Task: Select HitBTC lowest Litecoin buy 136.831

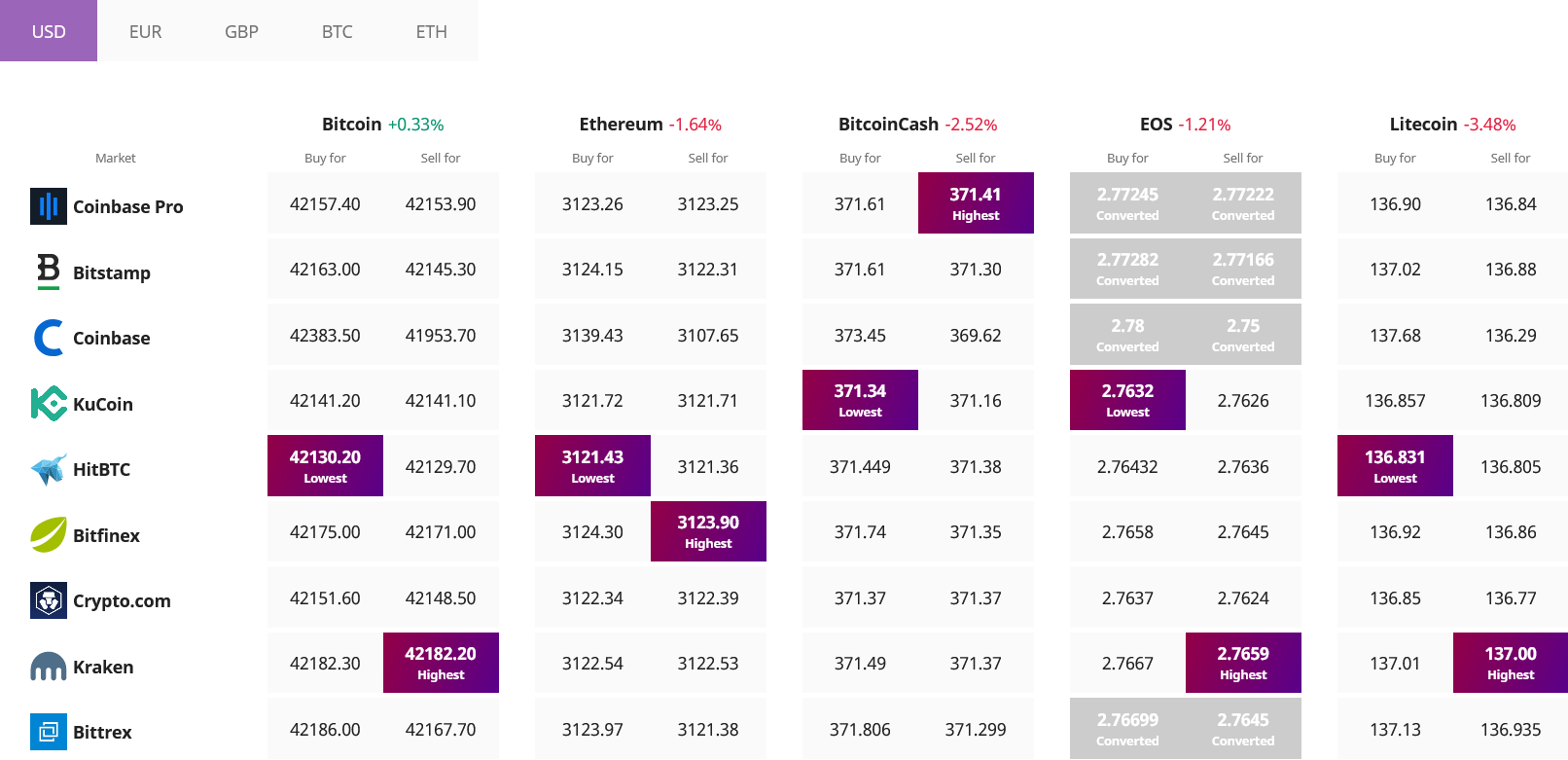Action: 1395,466
